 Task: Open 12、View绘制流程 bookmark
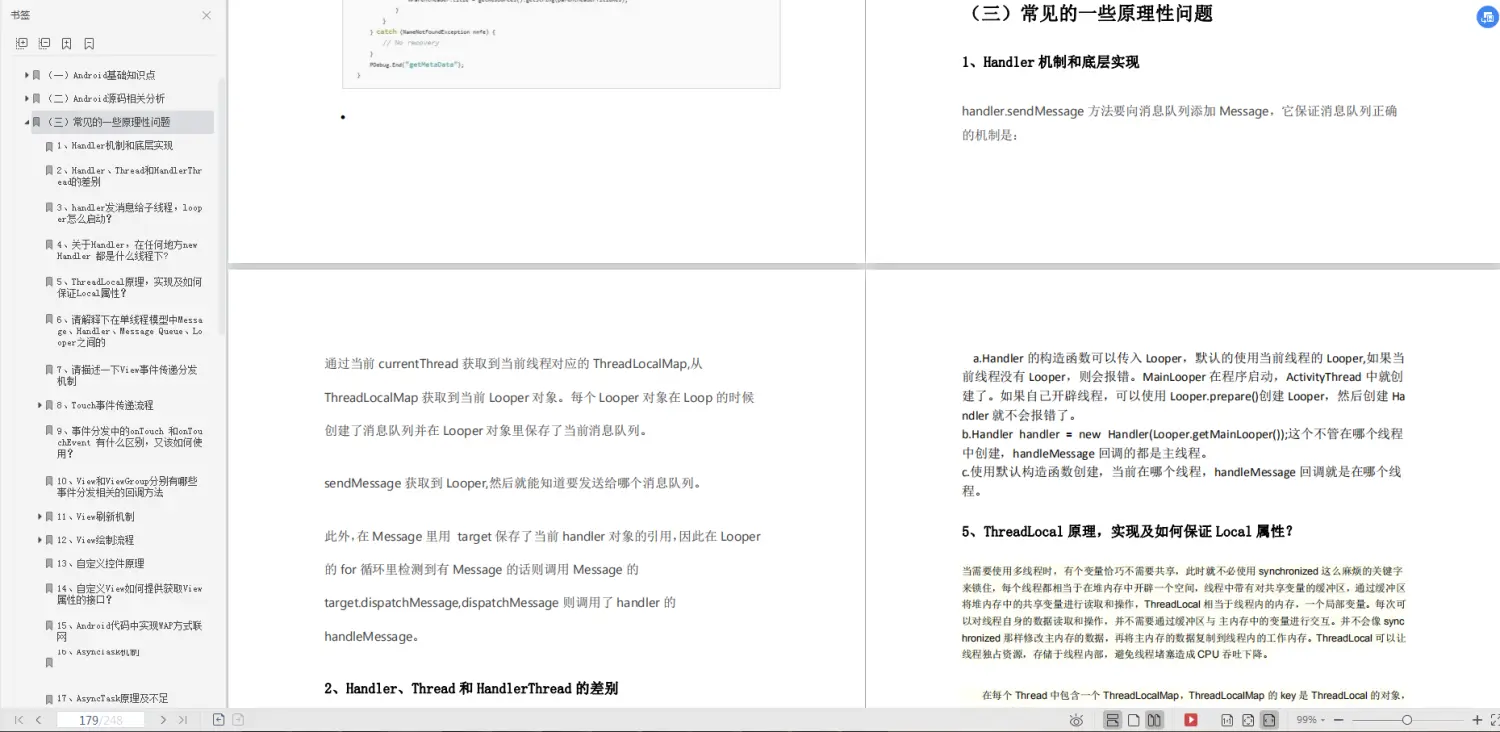(95, 540)
